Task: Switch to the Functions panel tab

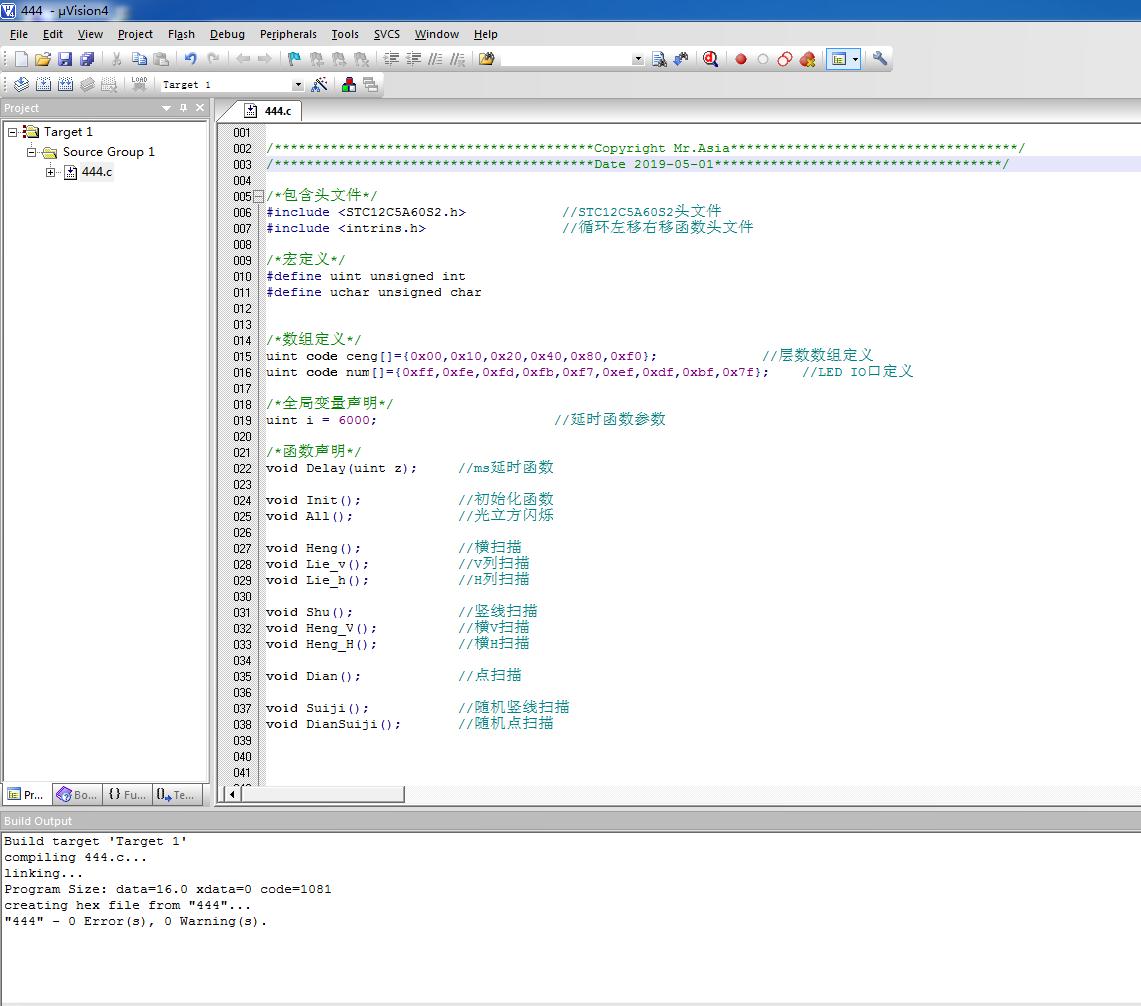Action: (127, 794)
